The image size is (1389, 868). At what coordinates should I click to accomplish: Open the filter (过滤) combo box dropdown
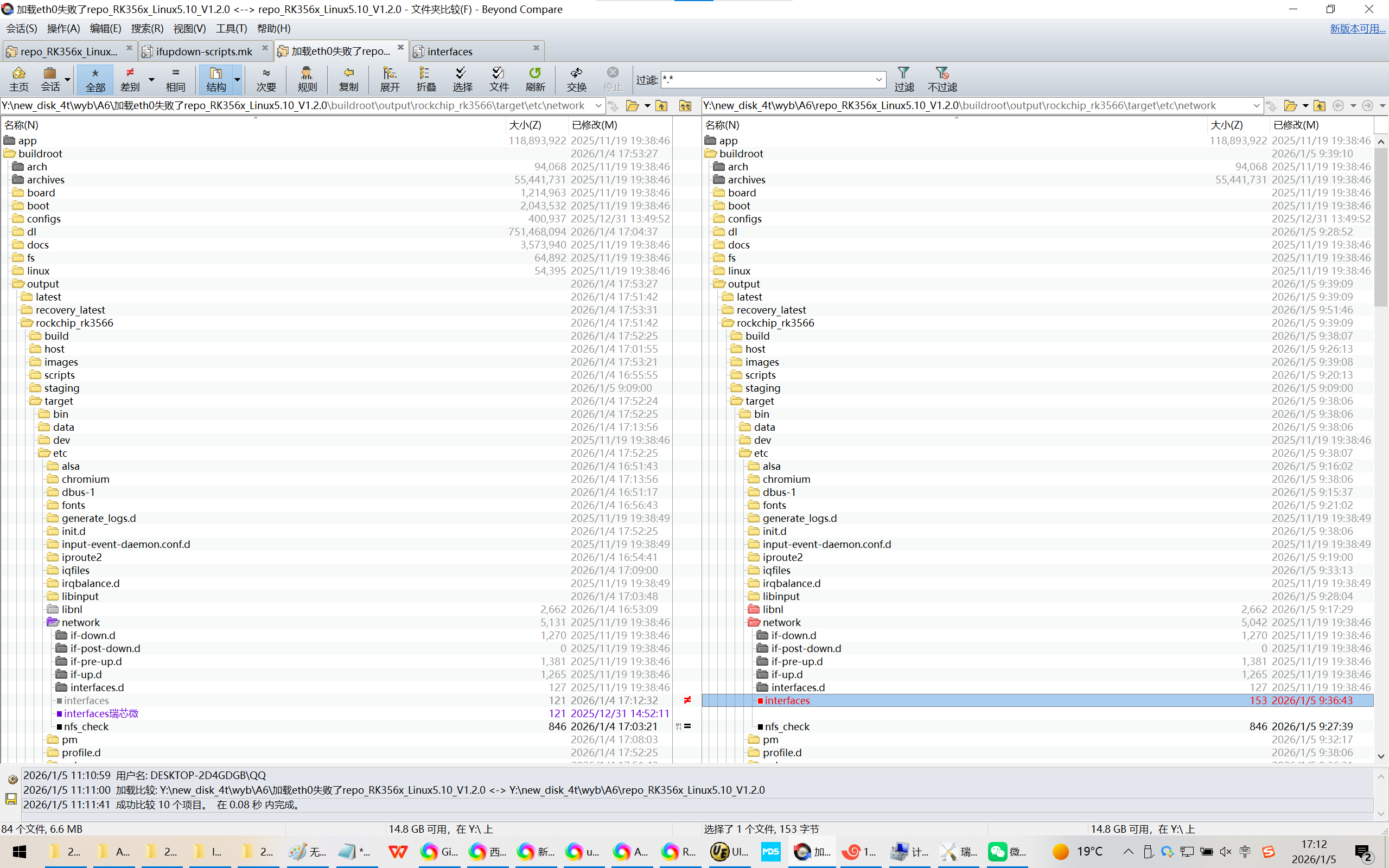[878, 80]
